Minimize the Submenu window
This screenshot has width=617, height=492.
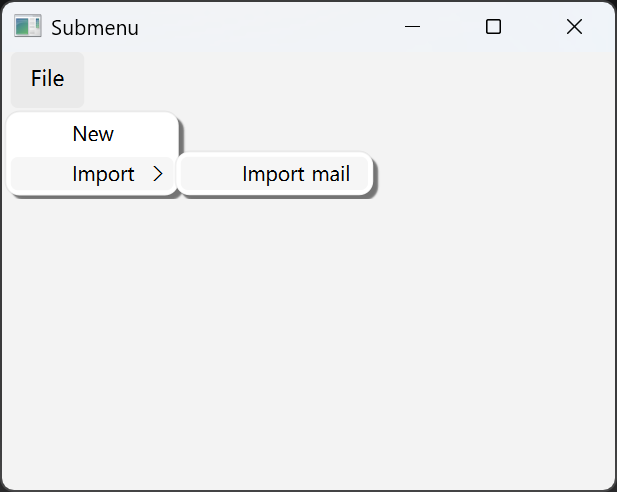[x=412, y=27]
